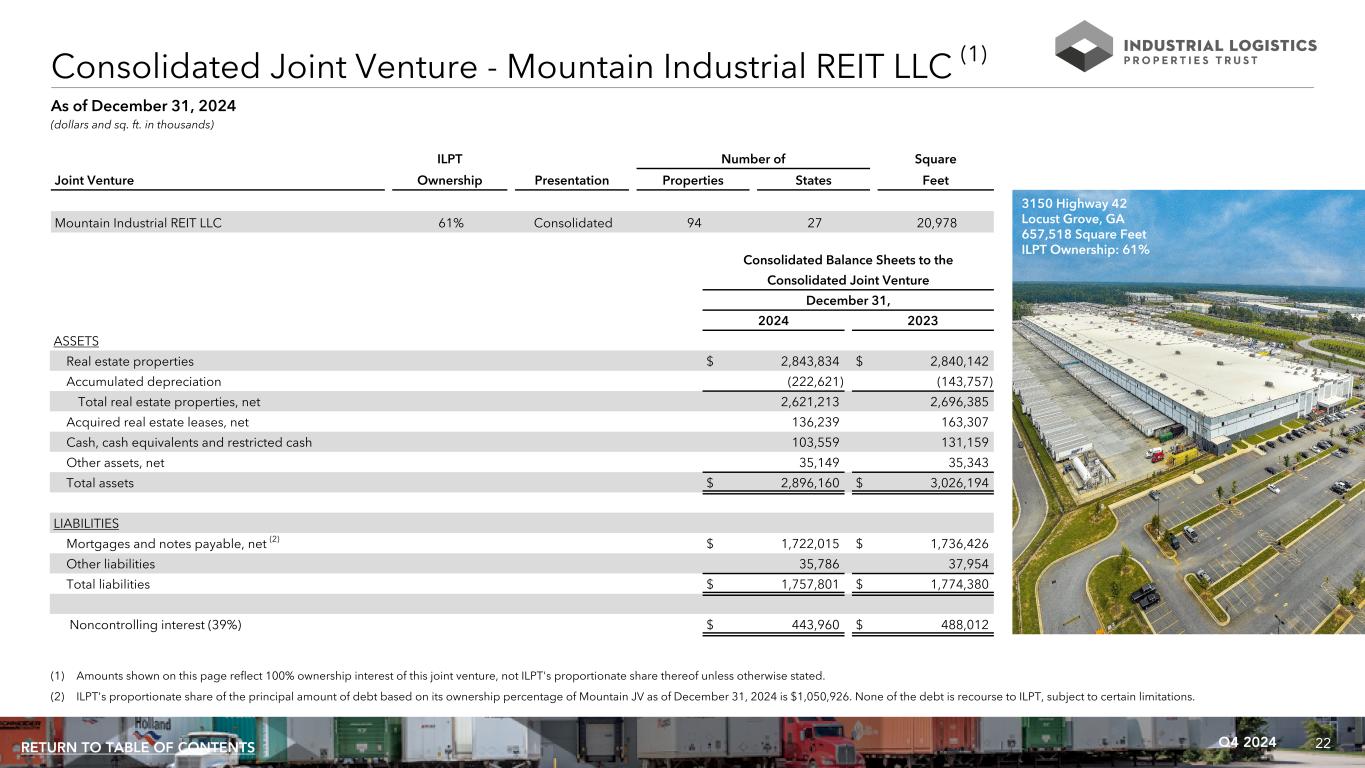
Task: Click footnote (2) about ILPT's proportionate share
Action: click(634, 697)
